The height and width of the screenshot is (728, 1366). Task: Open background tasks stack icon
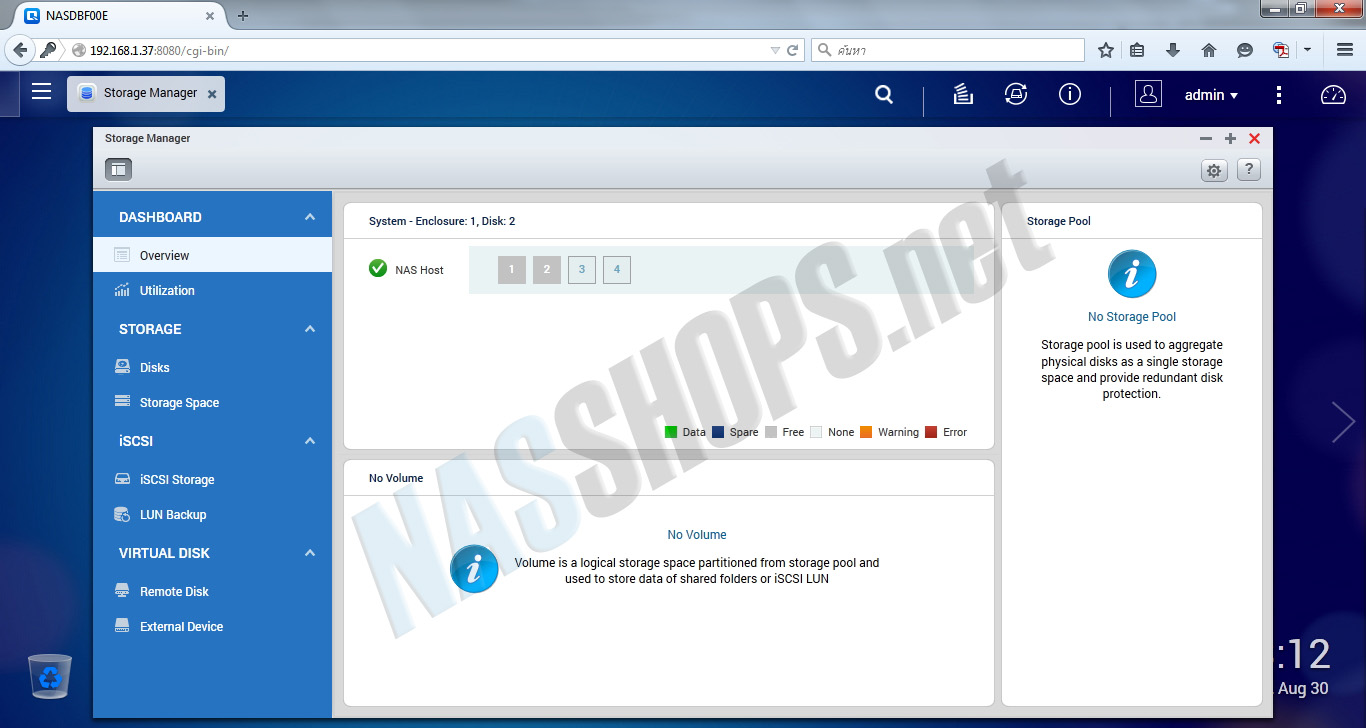click(963, 94)
